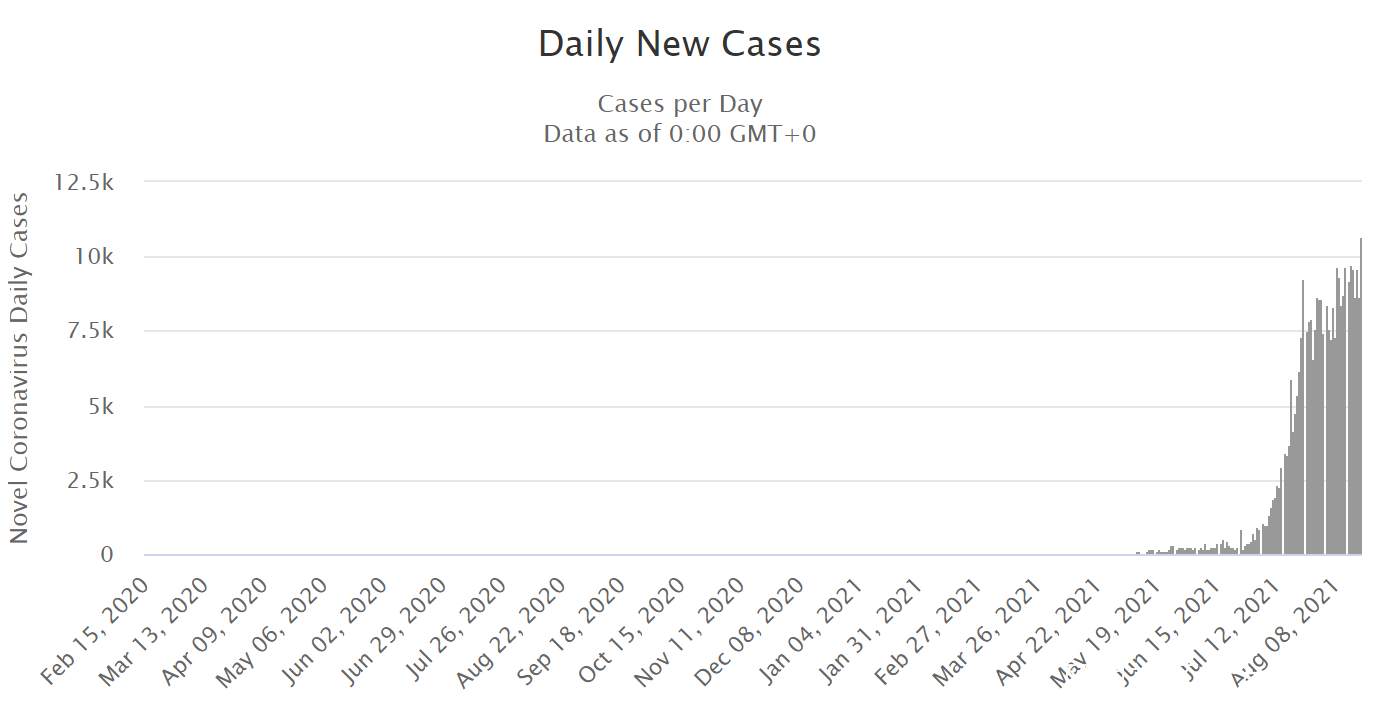Click the "Daily New Cases" chart title
Screen dimensions: 1380x712
679,45
